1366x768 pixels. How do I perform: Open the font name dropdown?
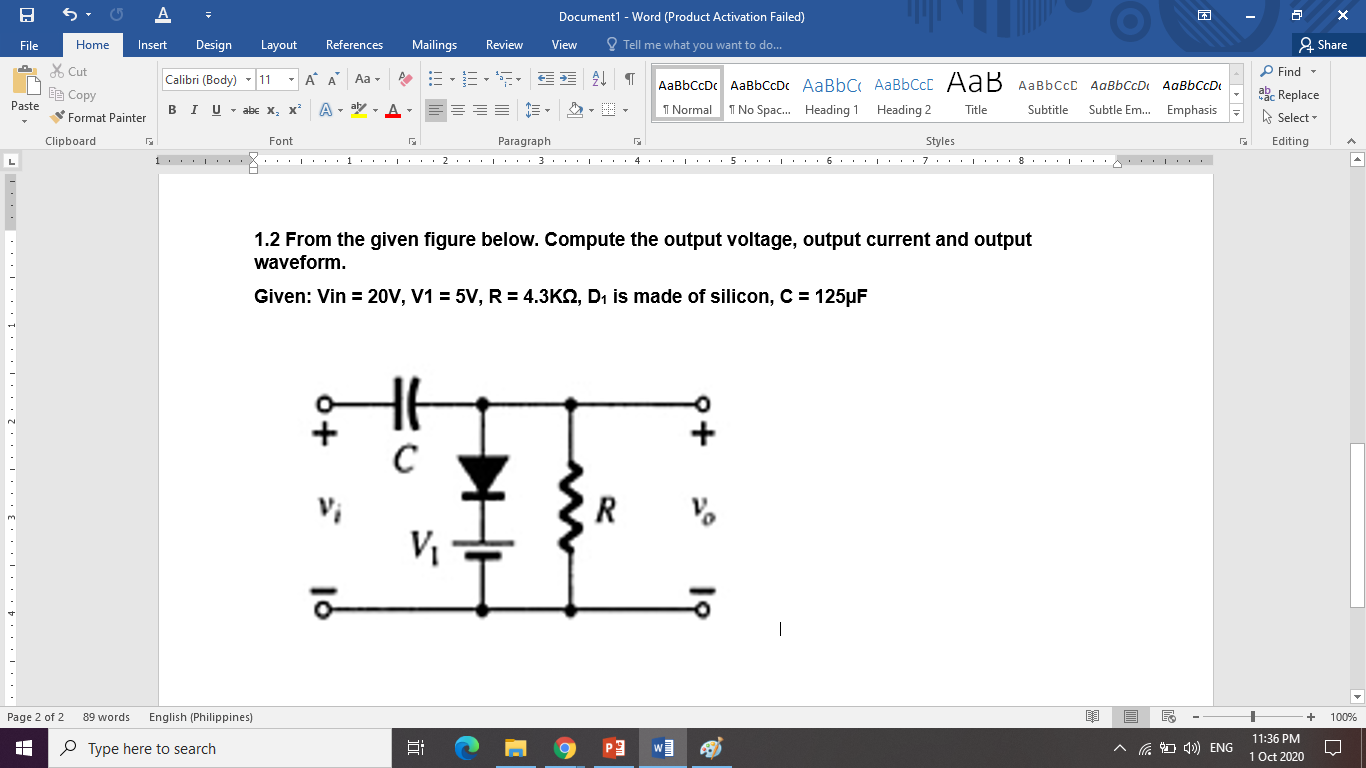249,79
